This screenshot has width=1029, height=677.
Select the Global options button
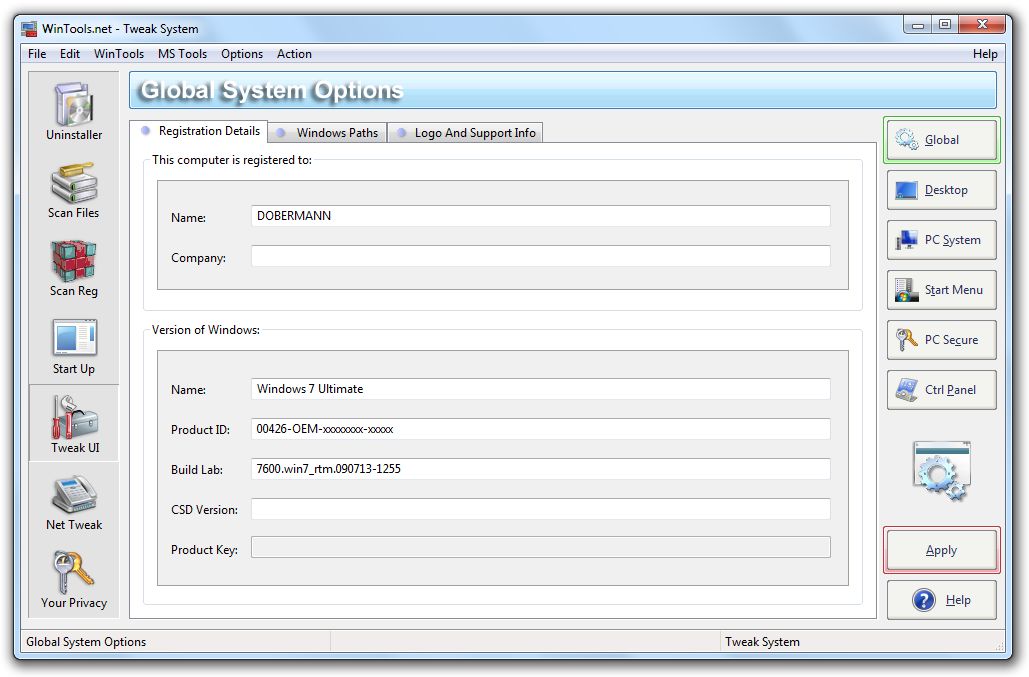point(942,140)
